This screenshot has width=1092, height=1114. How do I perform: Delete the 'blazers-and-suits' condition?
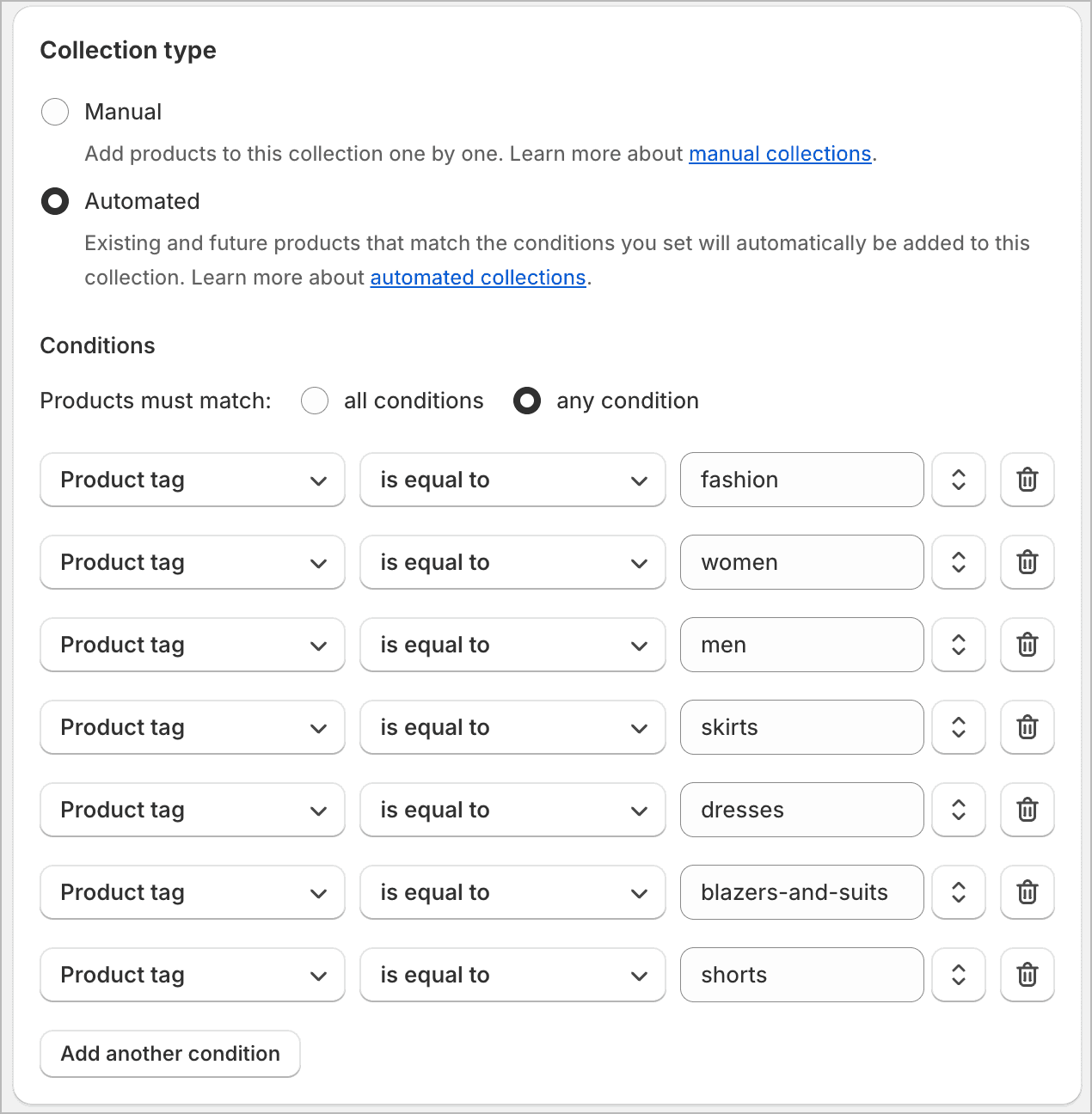click(1028, 892)
